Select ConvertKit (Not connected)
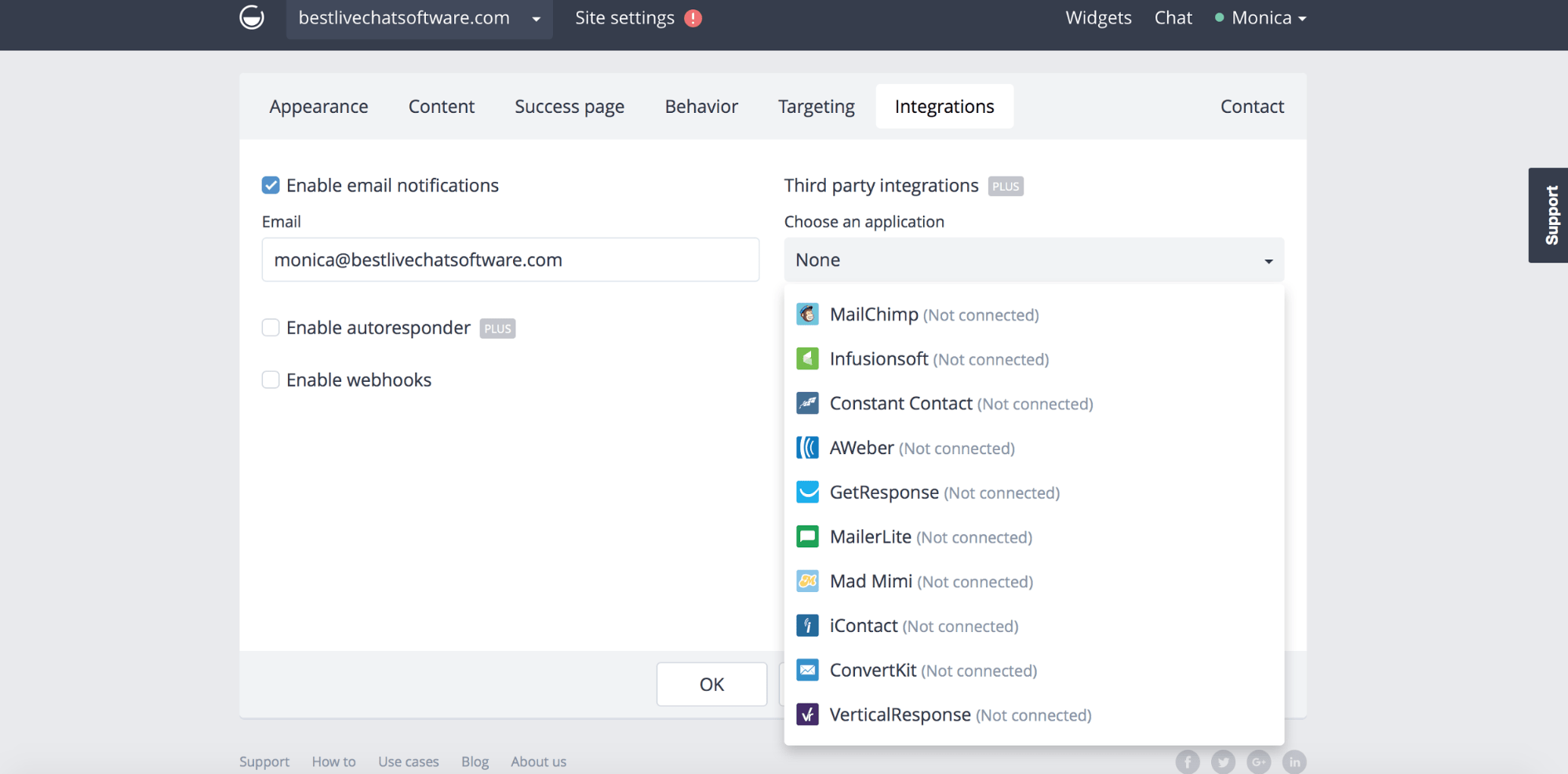 tap(1034, 670)
